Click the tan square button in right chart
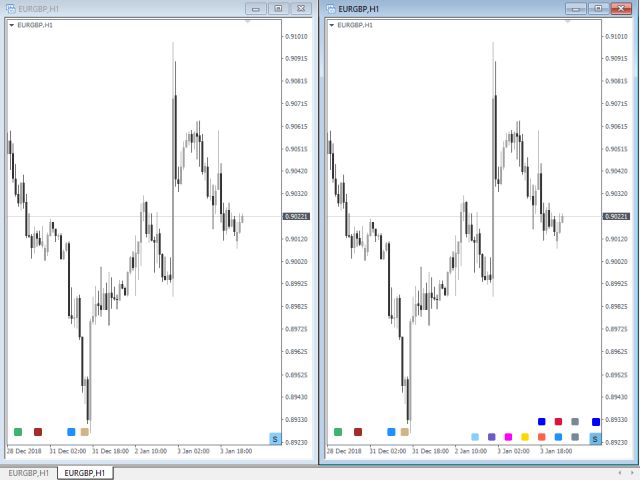 tap(404, 432)
